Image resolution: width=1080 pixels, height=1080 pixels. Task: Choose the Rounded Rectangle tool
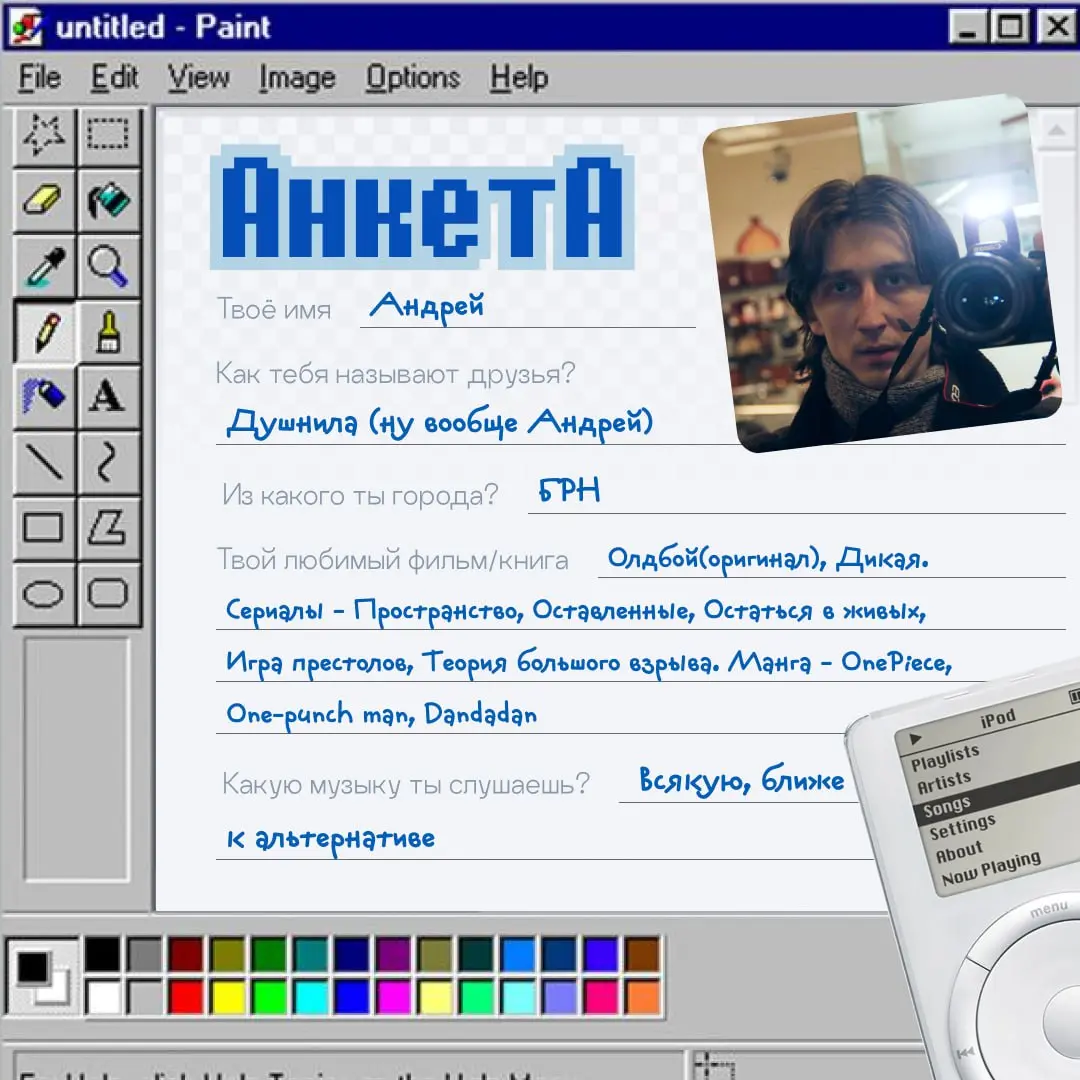(108, 593)
